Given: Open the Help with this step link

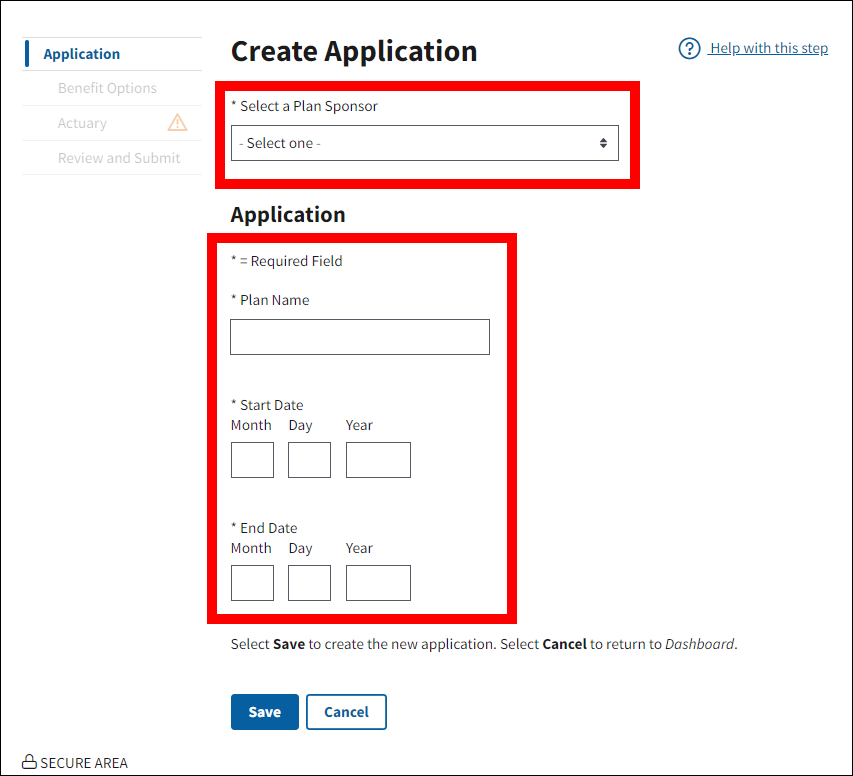Looking at the screenshot, I should click(x=768, y=48).
